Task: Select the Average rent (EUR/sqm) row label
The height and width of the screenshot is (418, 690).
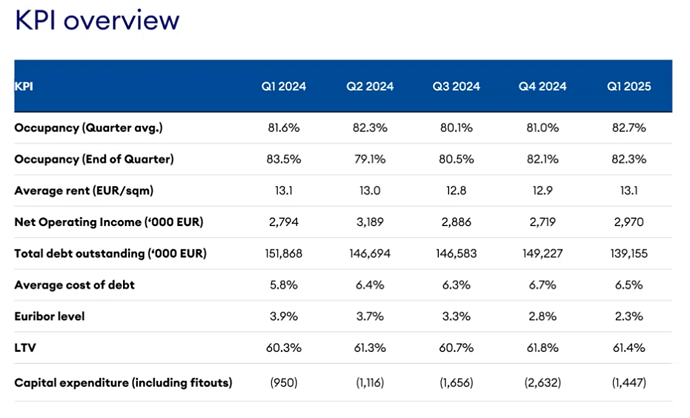Action: tap(84, 191)
